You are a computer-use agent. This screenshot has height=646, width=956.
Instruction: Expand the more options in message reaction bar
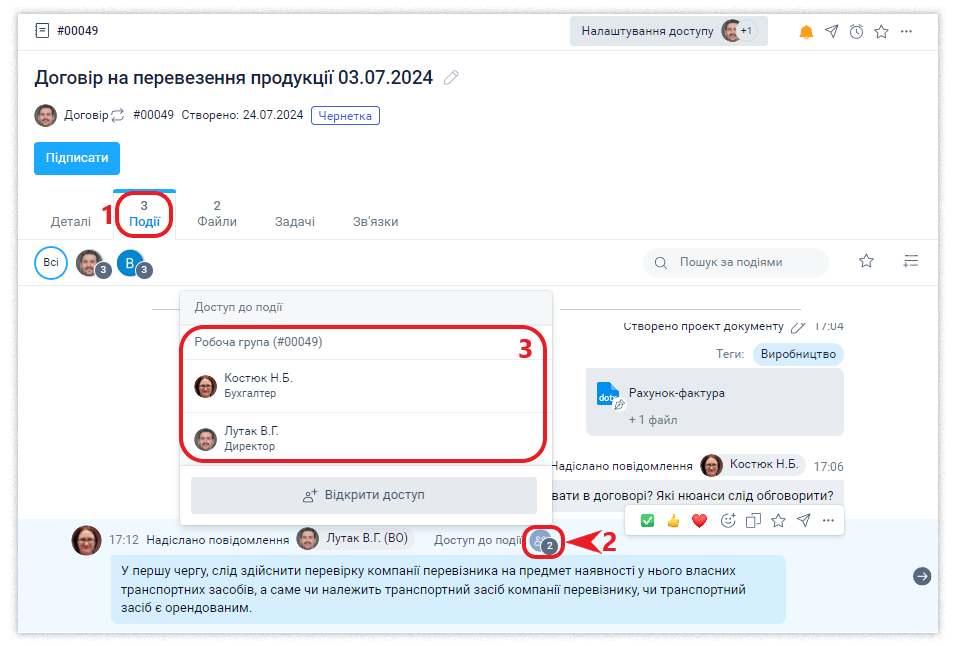[828, 520]
